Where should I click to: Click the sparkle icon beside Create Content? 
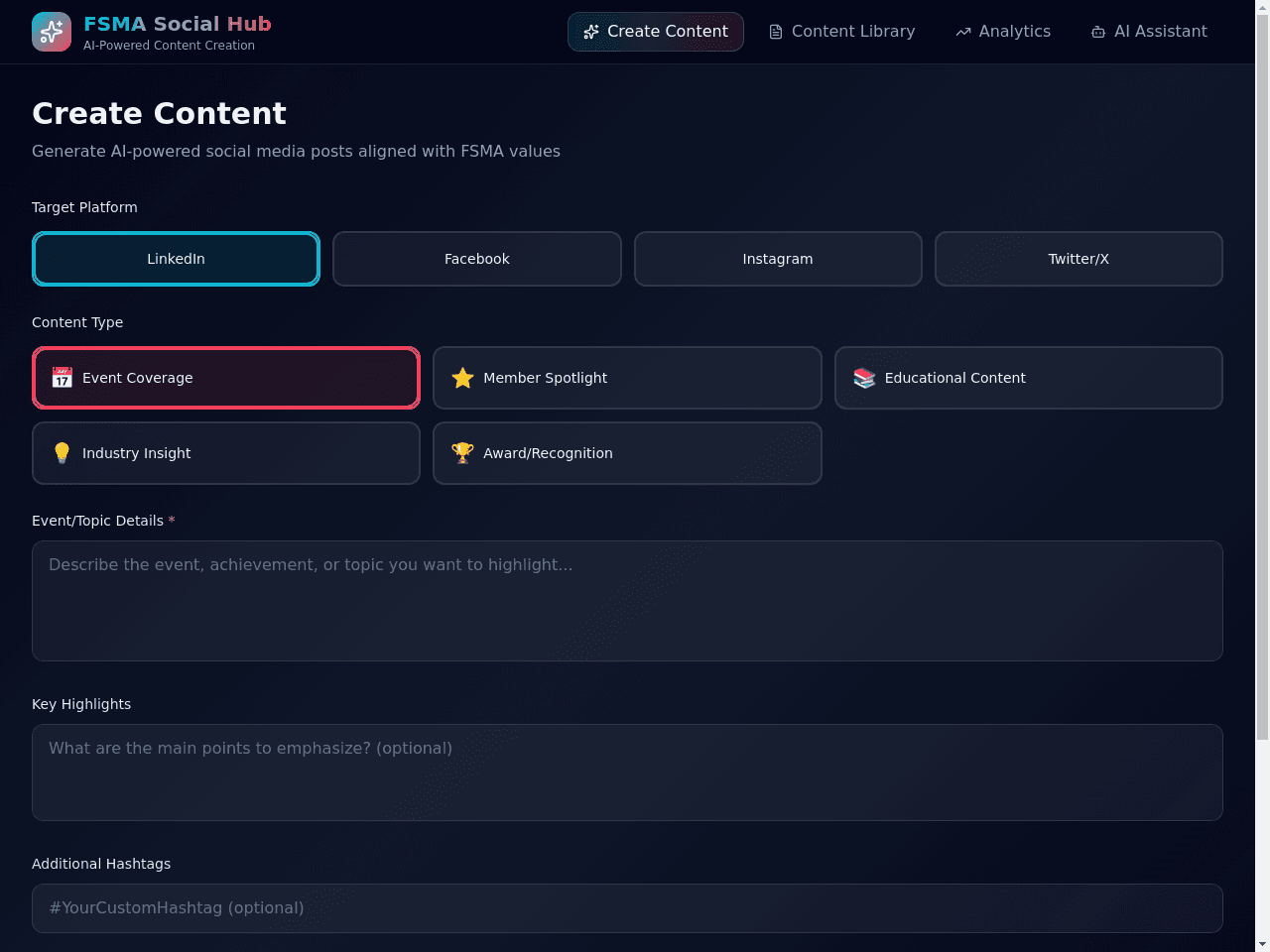pyautogui.click(x=591, y=32)
